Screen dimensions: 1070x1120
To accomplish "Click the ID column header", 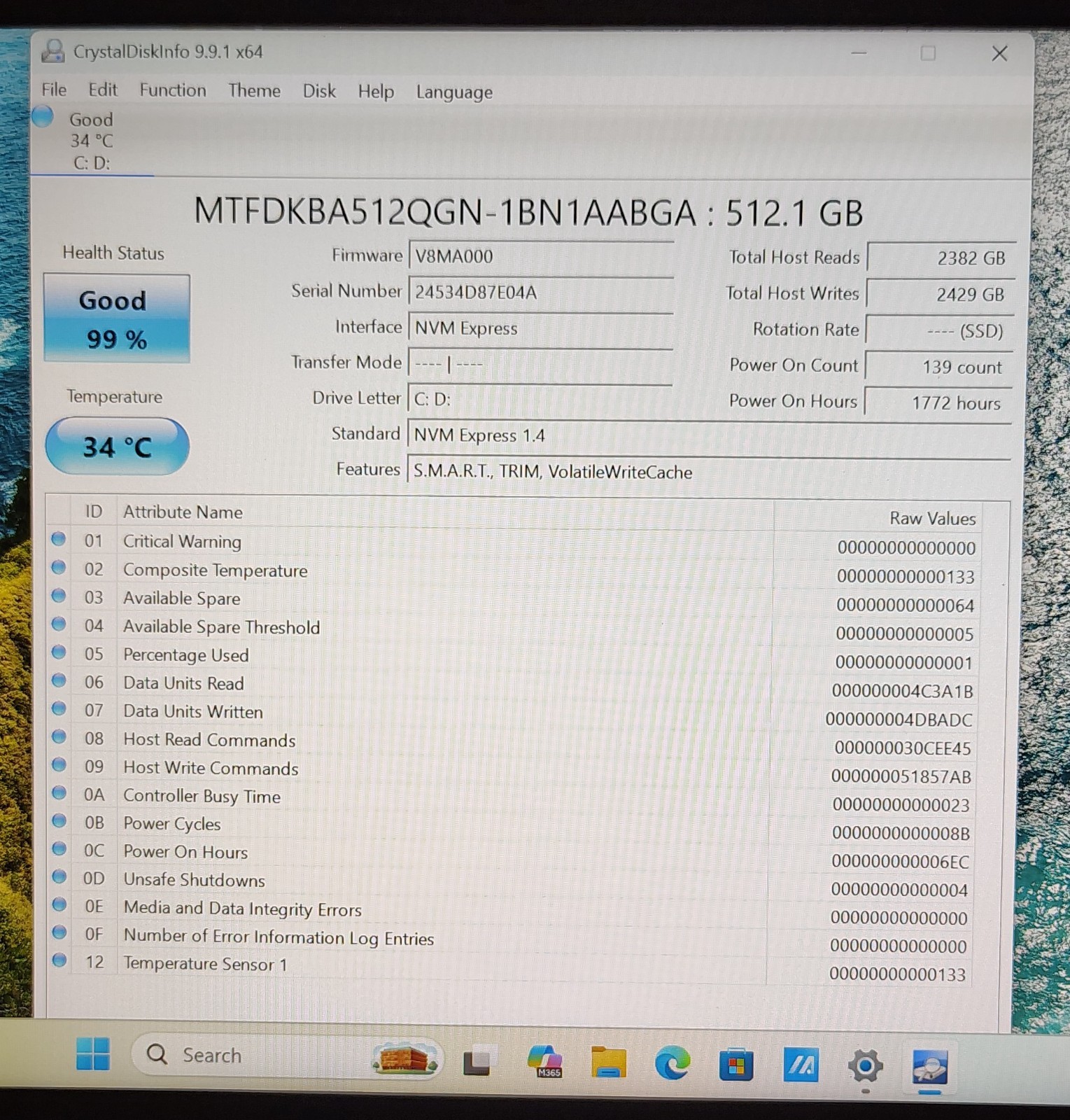I will tap(94, 512).
